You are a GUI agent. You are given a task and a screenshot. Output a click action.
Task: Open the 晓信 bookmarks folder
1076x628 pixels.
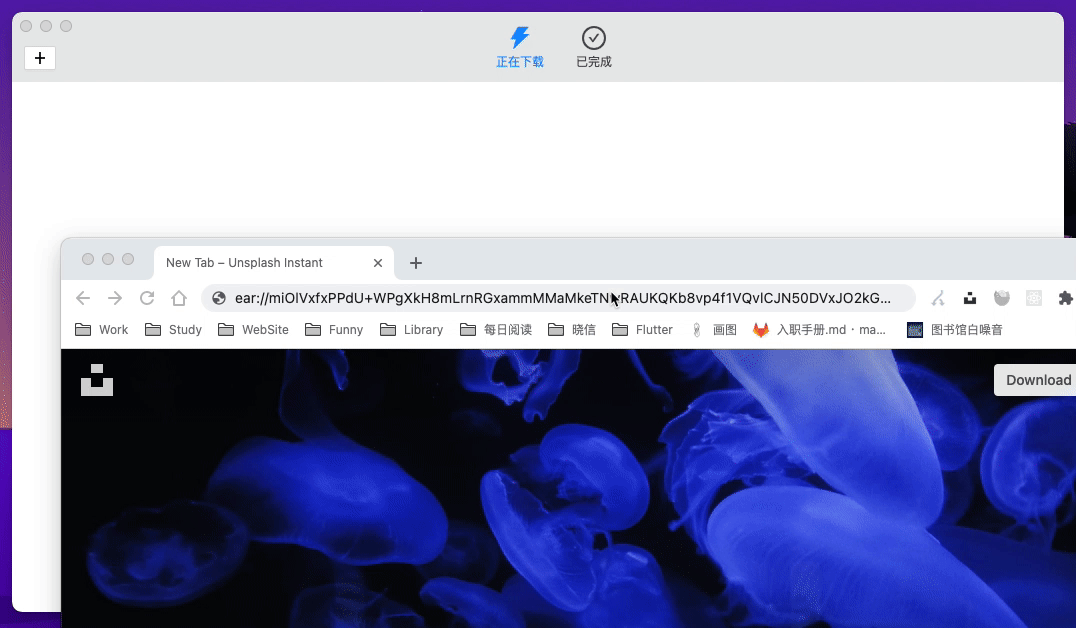[x=572, y=330]
